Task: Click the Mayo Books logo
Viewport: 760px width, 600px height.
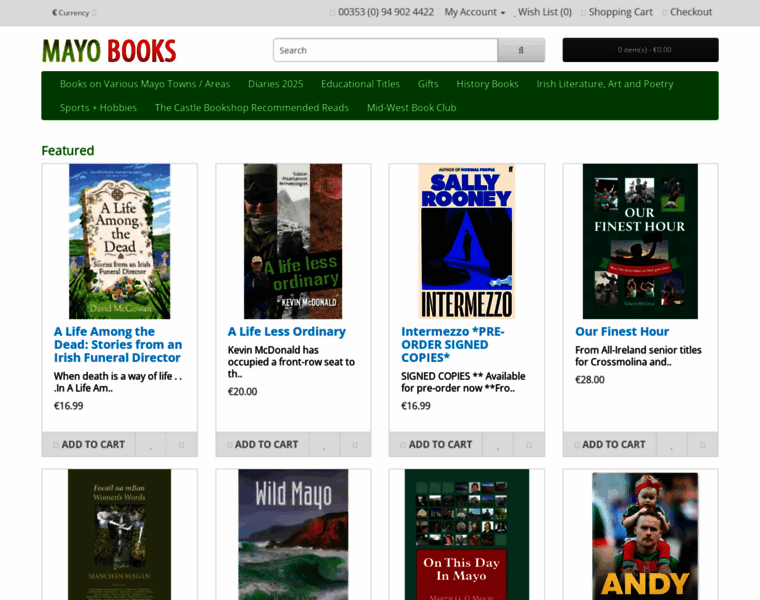Action: pos(109,50)
